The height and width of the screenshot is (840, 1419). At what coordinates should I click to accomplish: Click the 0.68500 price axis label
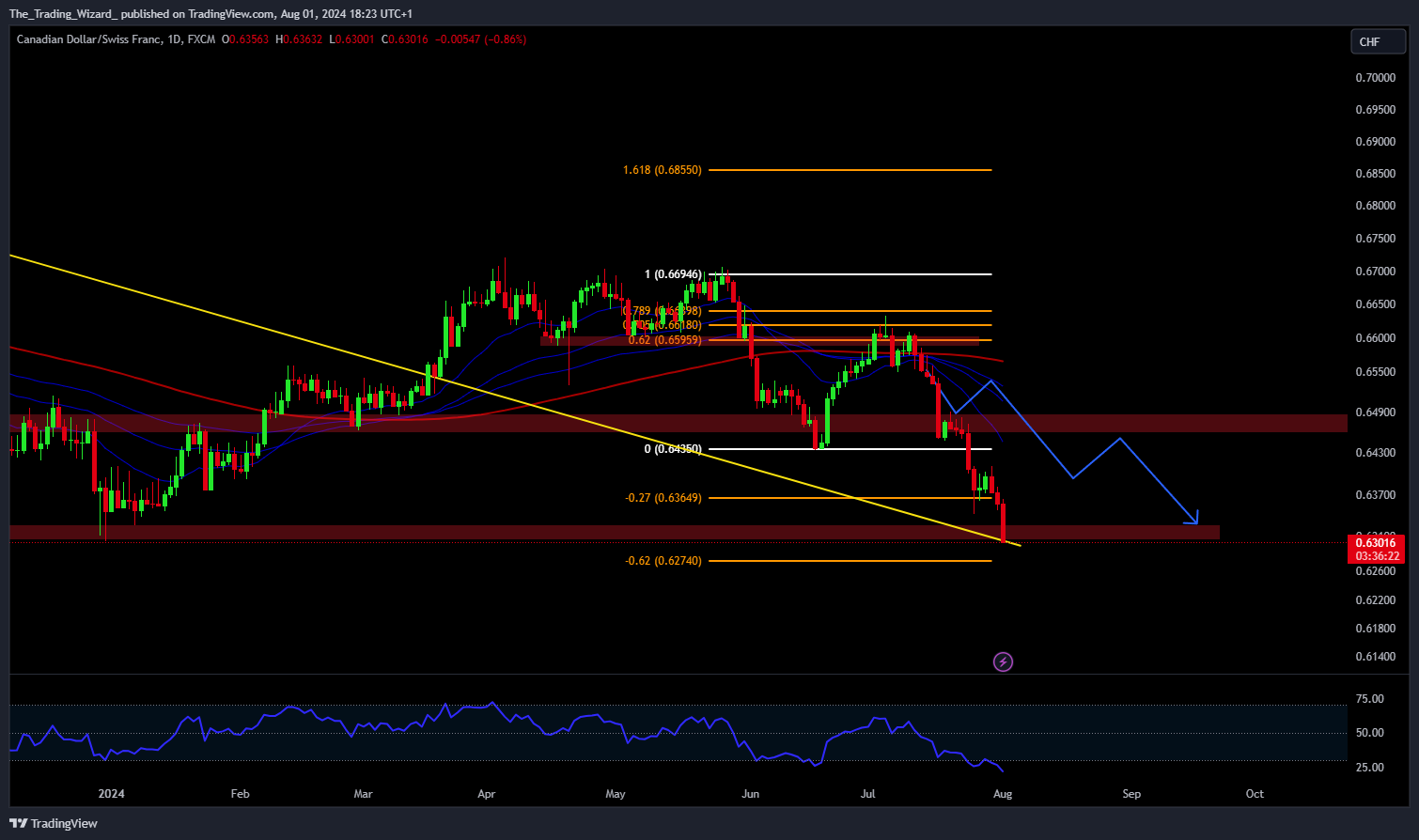pos(1375,174)
